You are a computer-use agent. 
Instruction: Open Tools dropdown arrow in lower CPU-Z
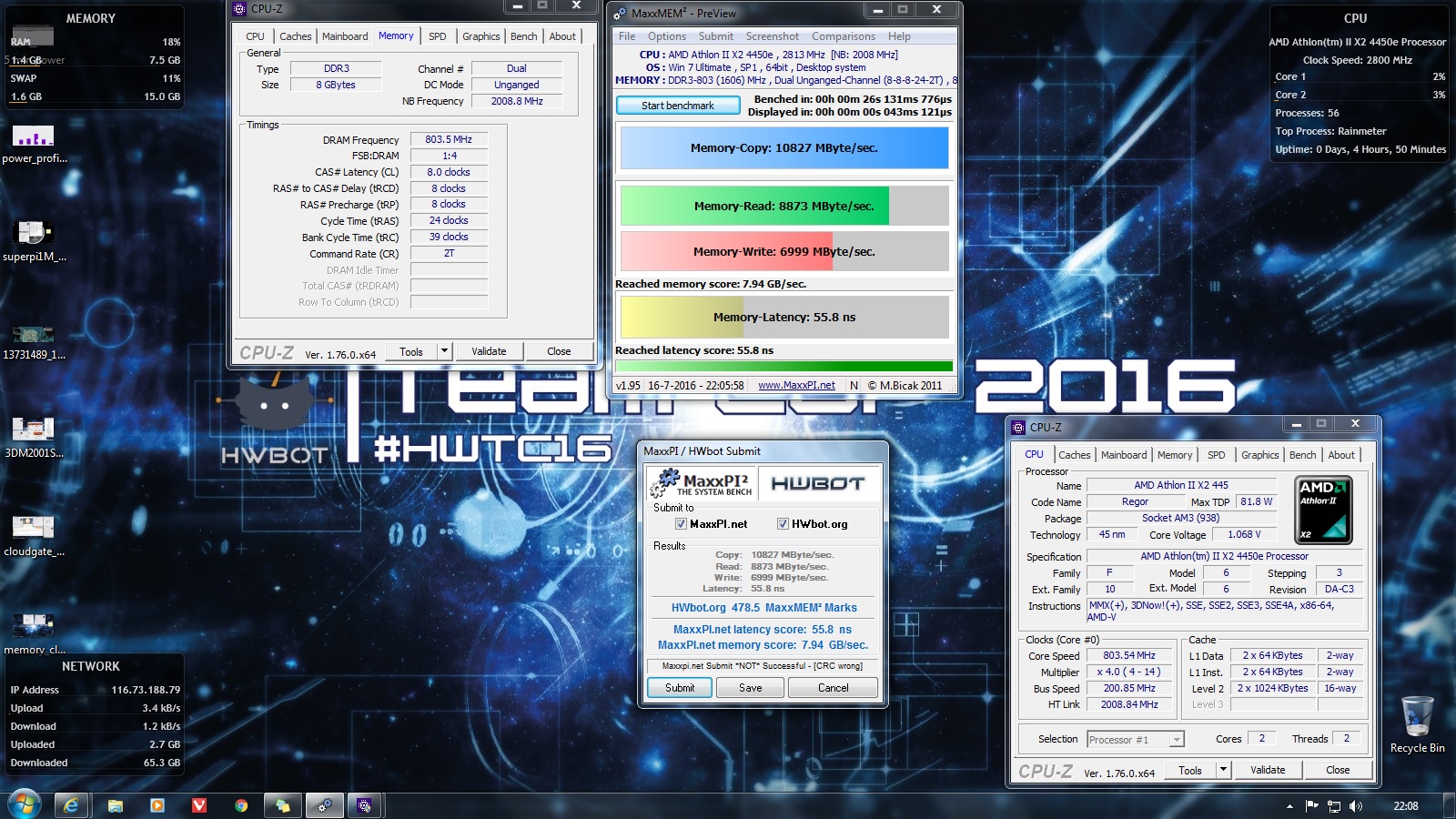click(1223, 770)
